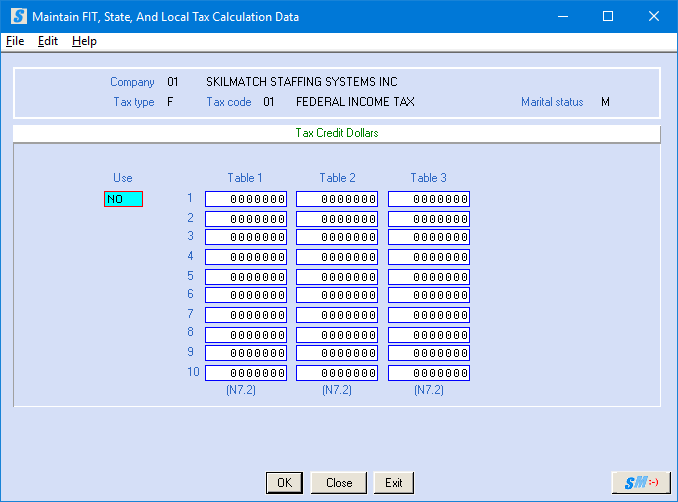Click Table 1 row 6 field
This screenshot has height=502, width=678.
click(x=246, y=295)
